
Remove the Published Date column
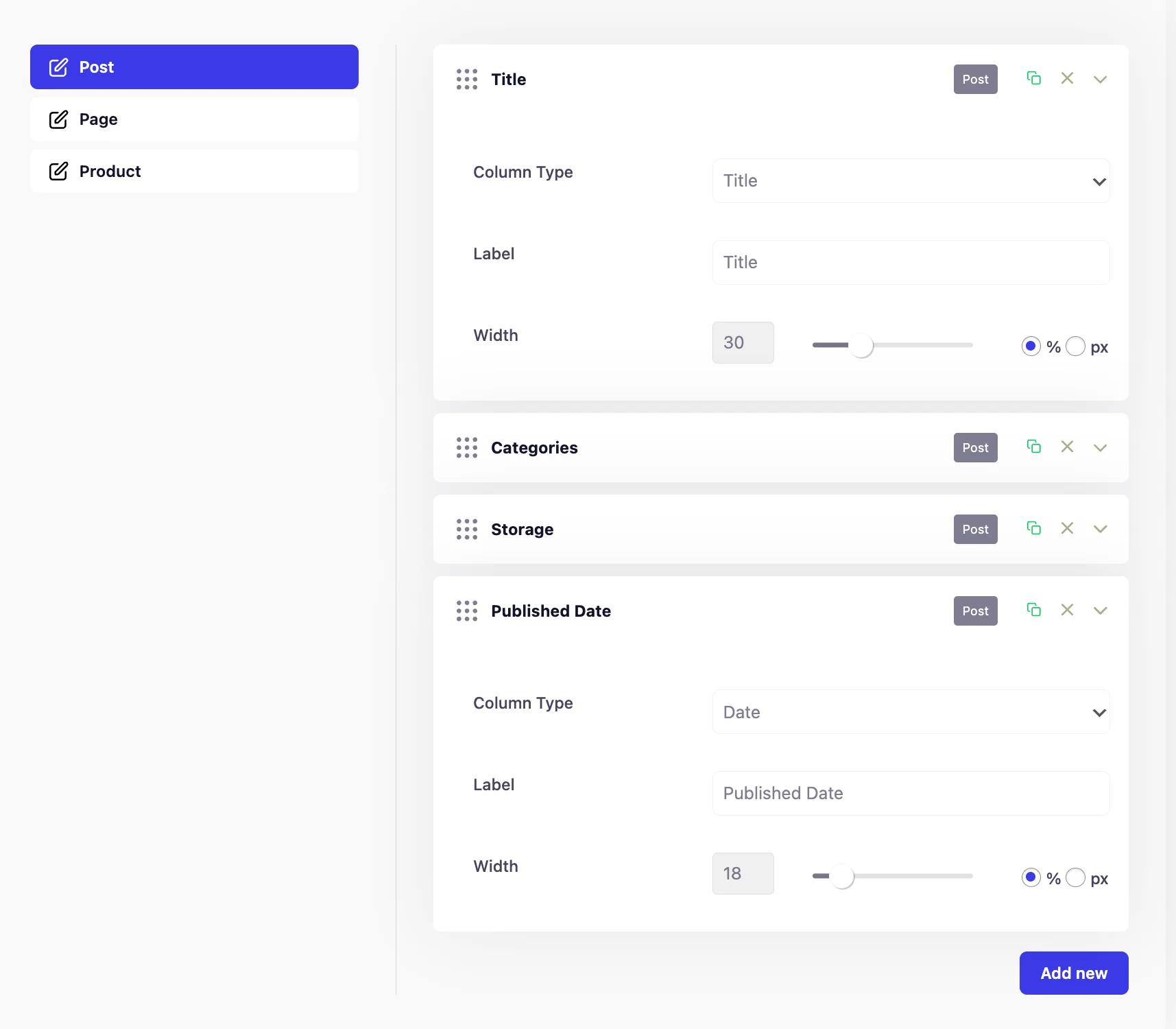coord(1067,610)
